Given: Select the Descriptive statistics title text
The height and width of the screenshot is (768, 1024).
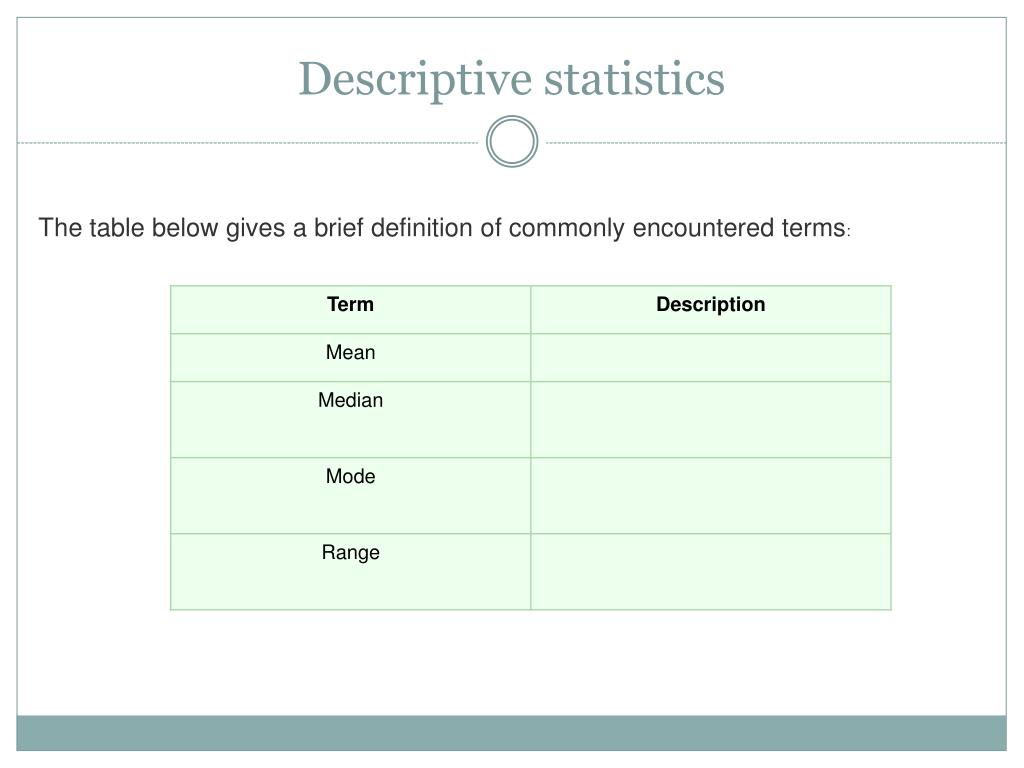Looking at the screenshot, I should click(x=511, y=80).
